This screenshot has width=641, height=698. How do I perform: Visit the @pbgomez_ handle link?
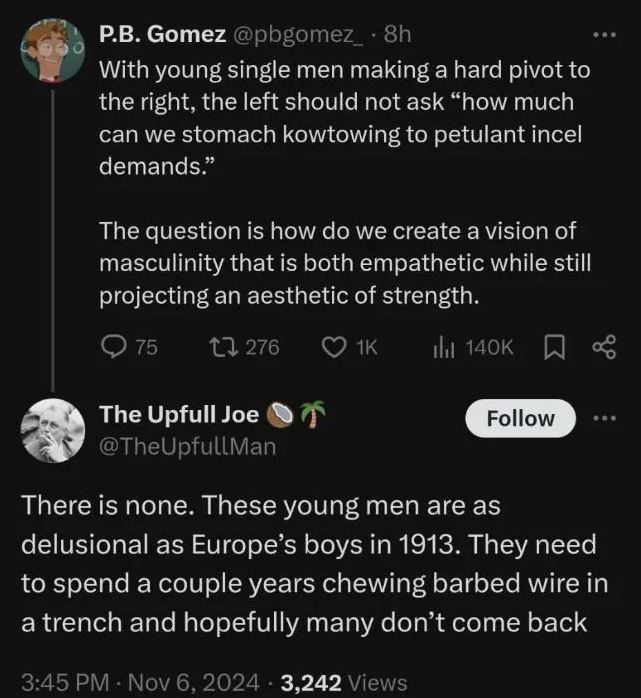click(297, 35)
